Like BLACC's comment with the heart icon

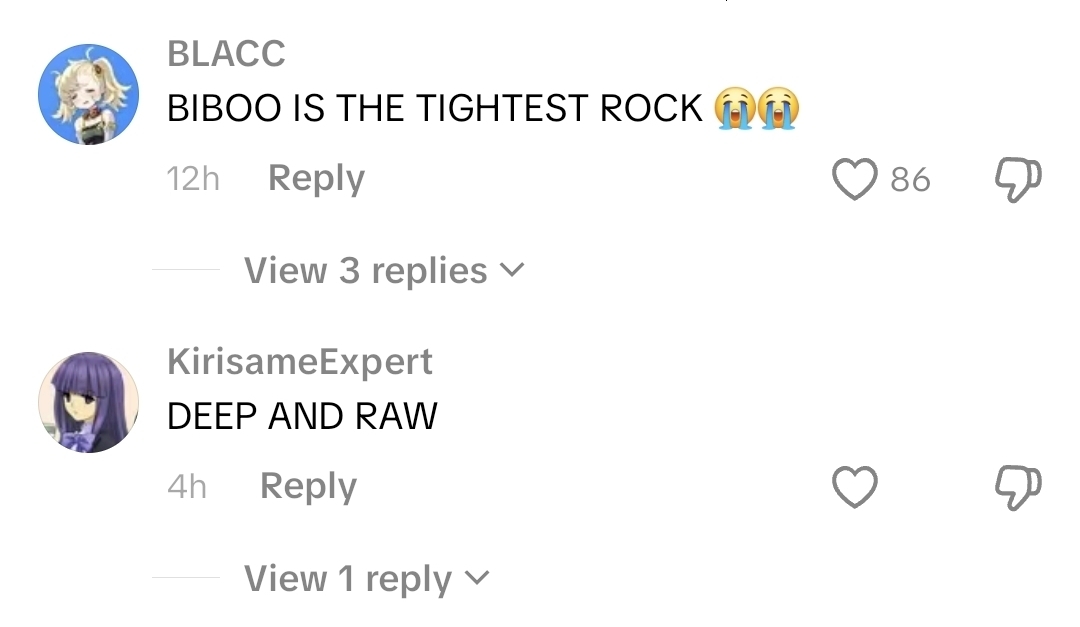855,179
